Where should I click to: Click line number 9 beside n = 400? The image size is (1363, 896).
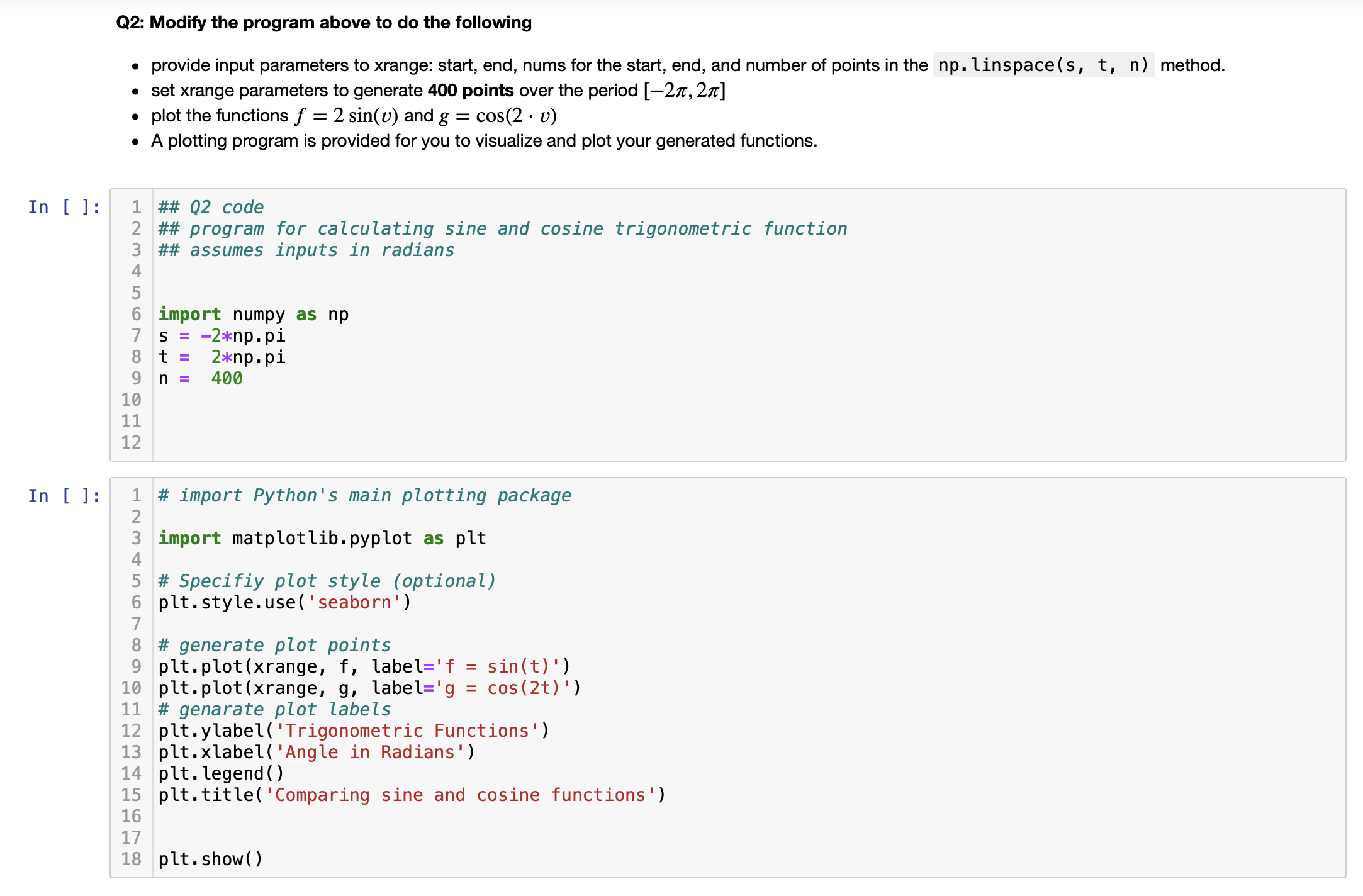135,378
